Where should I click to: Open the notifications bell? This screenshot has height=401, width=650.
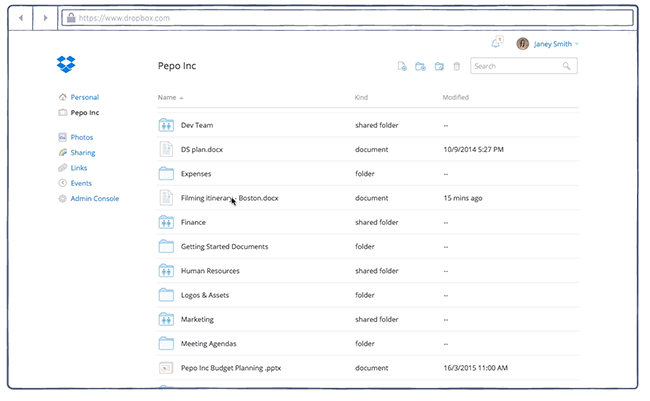click(x=496, y=43)
